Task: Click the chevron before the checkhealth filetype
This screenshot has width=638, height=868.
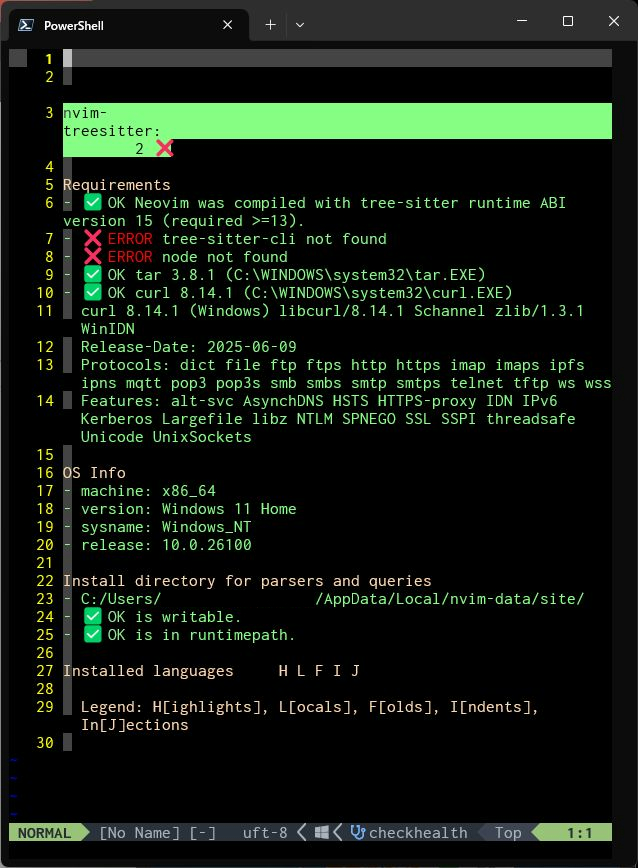Action: pos(339,832)
